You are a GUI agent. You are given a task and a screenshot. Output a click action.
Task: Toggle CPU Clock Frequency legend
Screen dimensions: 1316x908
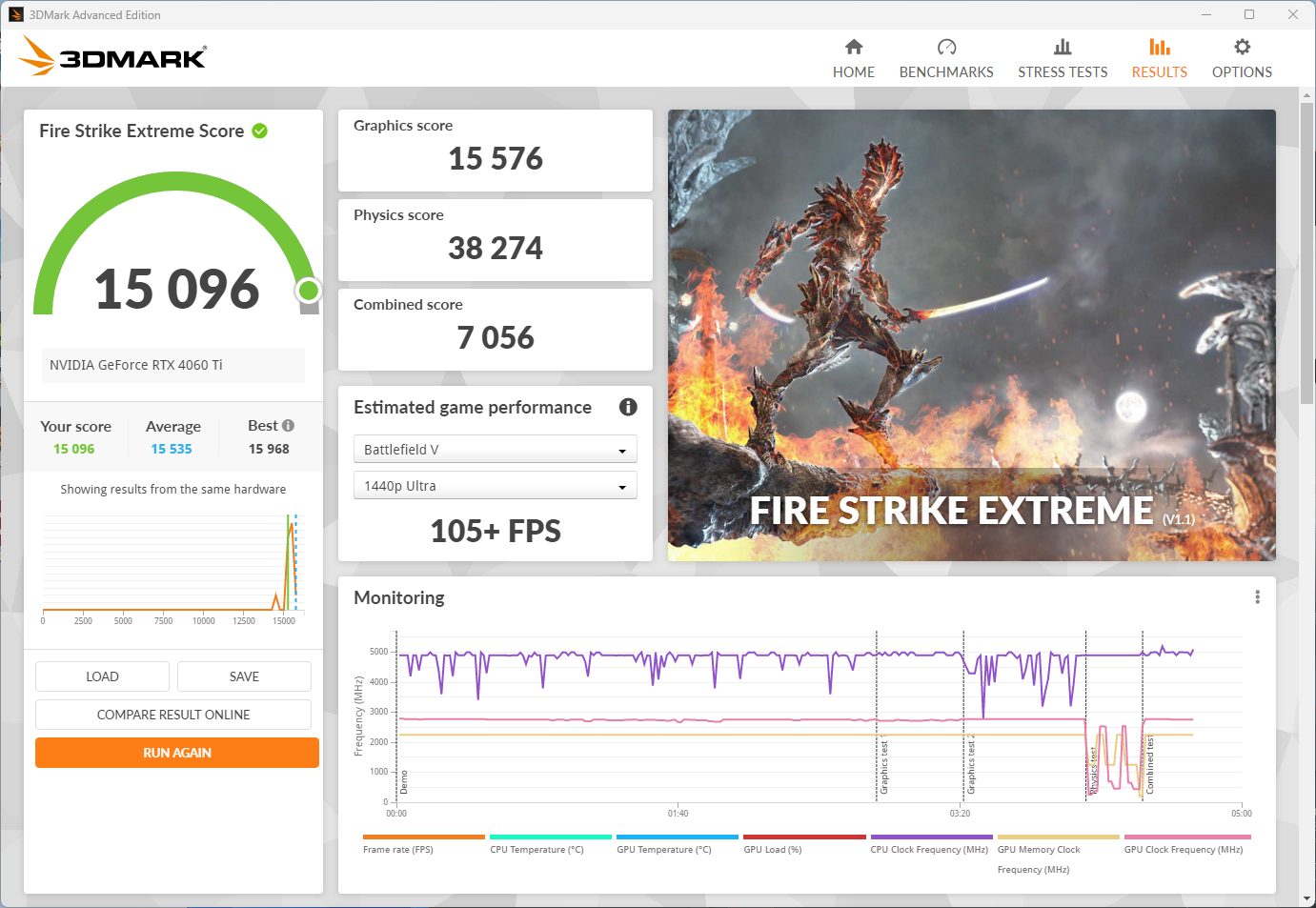(x=930, y=844)
